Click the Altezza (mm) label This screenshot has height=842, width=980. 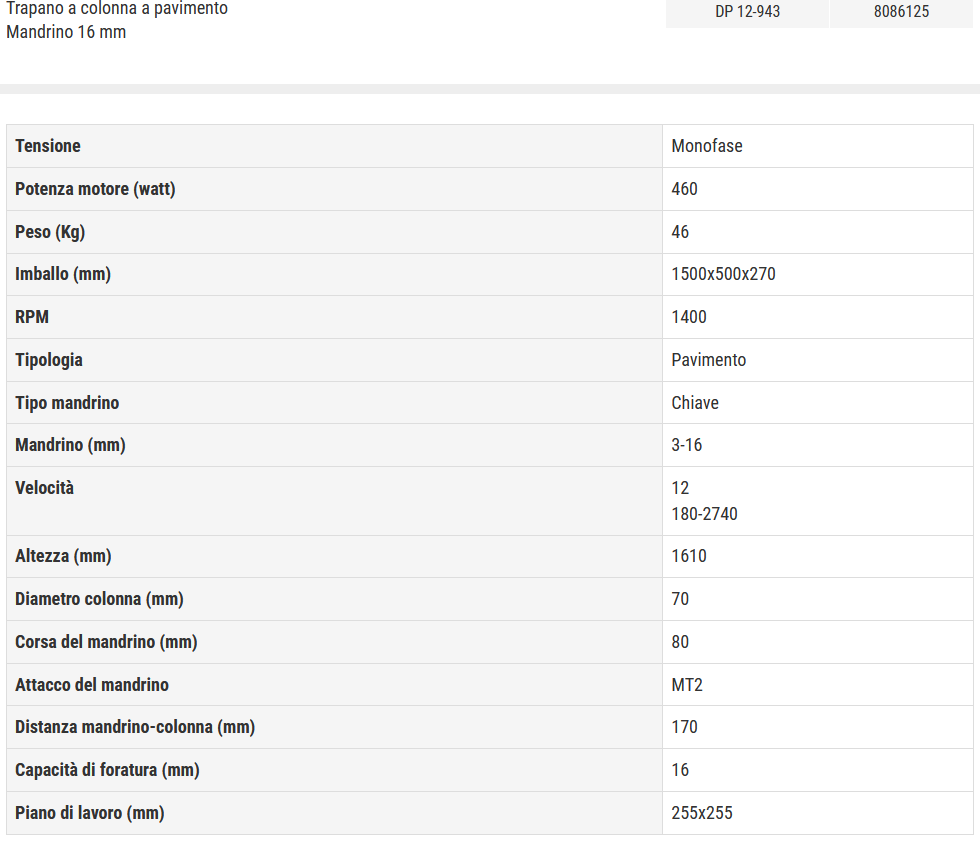[63, 556]
